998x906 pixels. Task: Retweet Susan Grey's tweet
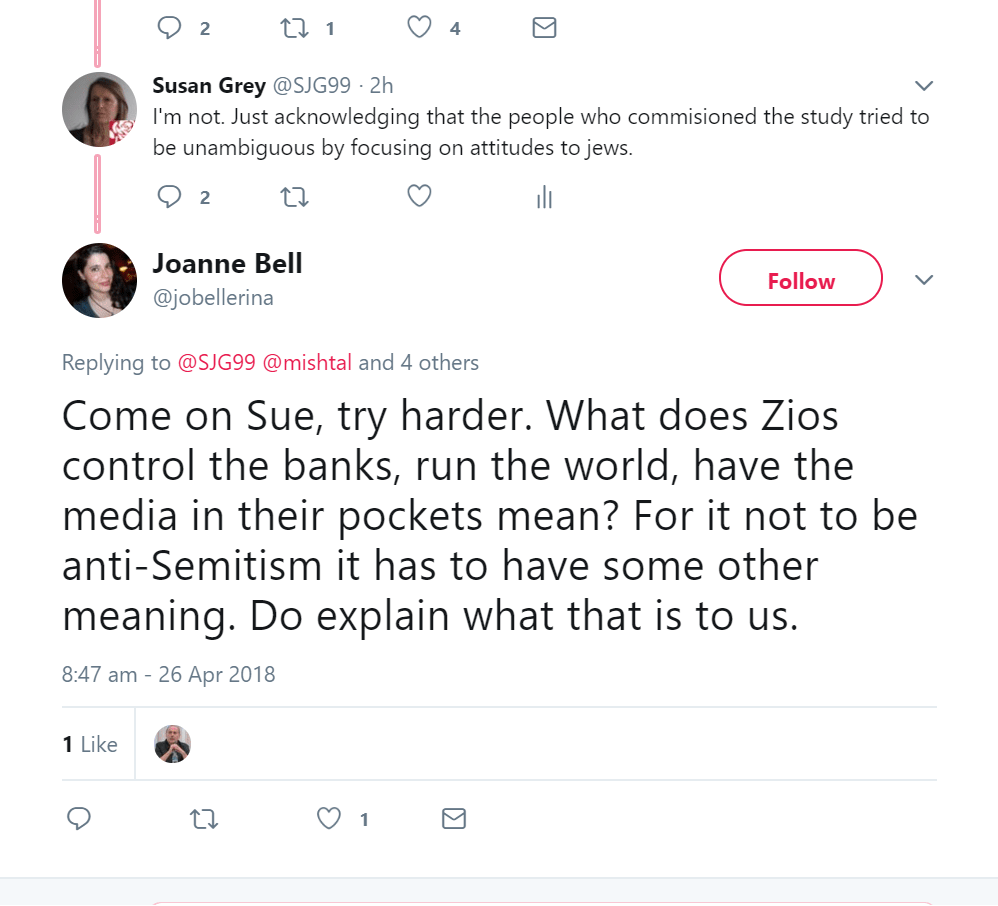point(295,197)
